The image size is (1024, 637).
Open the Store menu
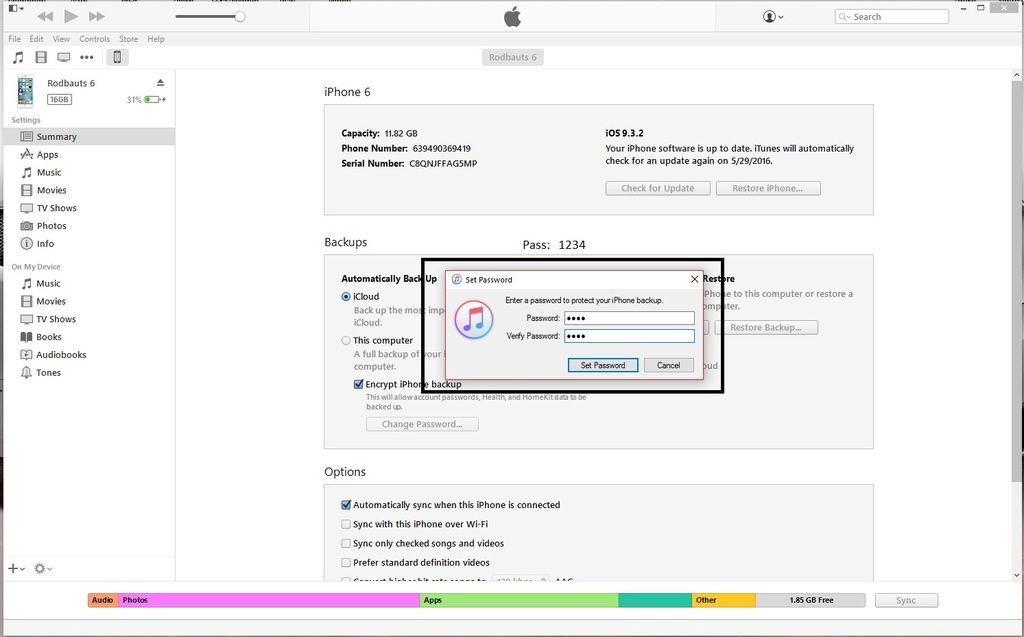tap(129, 39)
